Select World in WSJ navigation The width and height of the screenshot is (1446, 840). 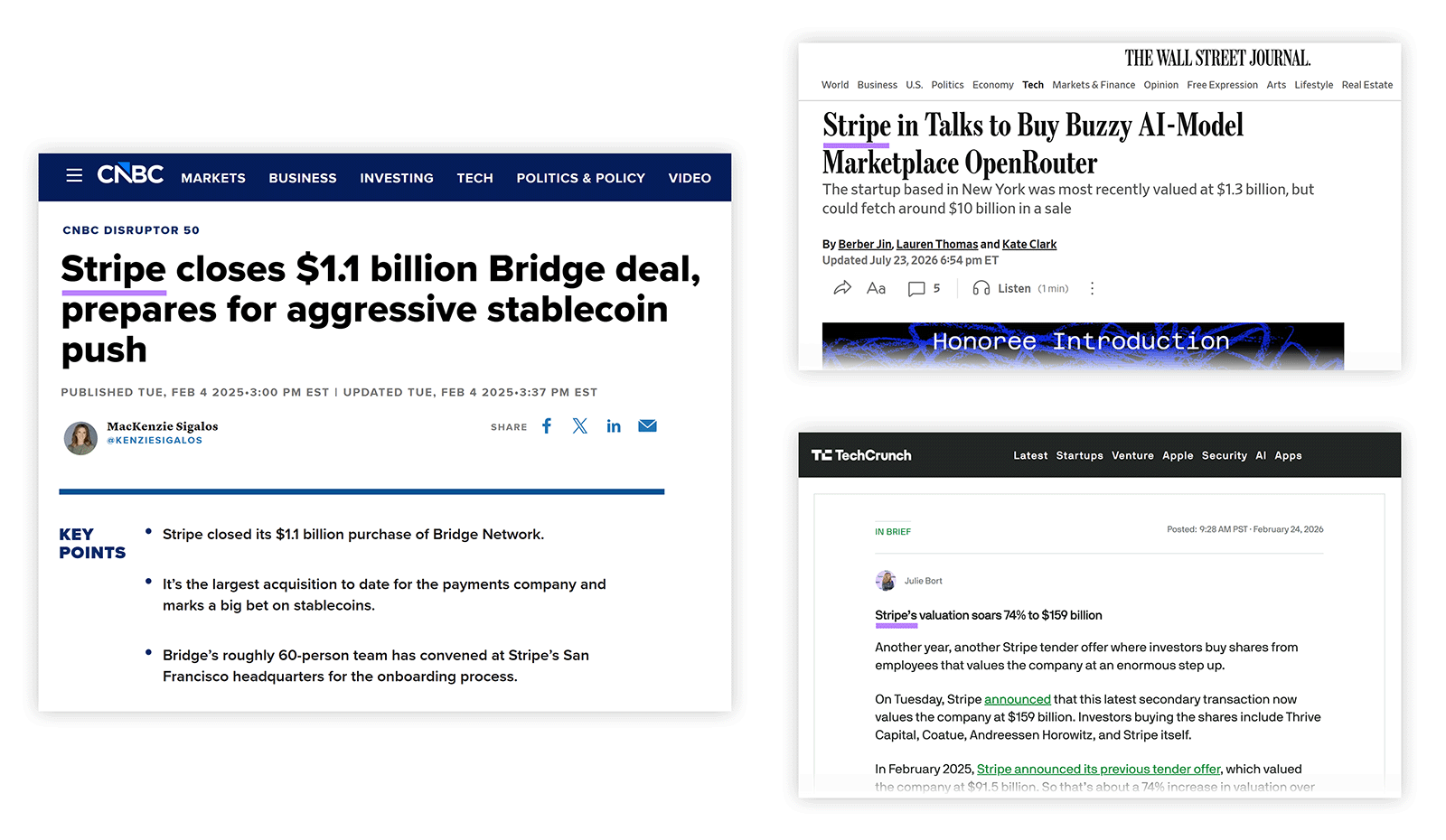click(835, 85)
